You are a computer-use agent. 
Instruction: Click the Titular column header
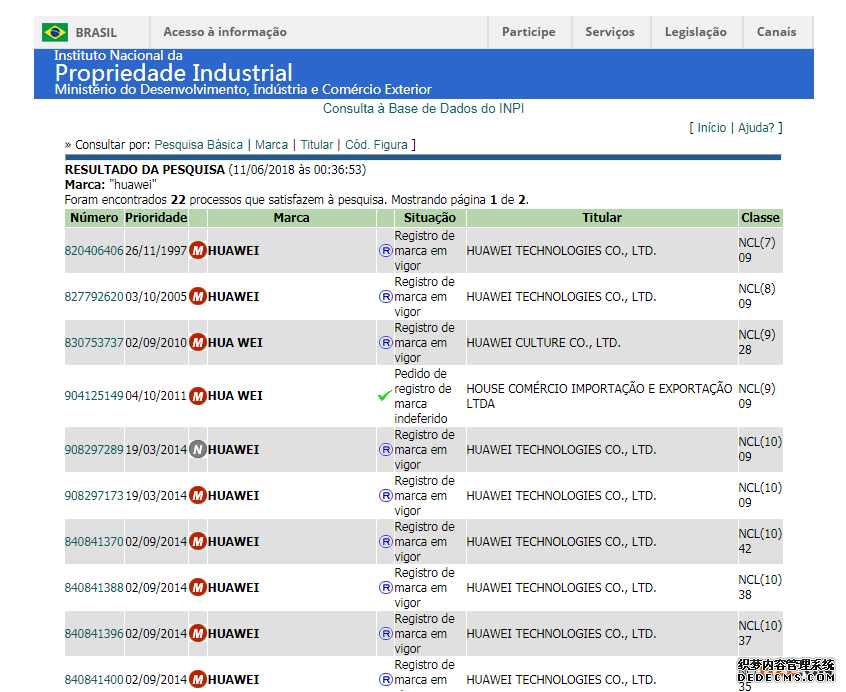[x=602, y=217]
